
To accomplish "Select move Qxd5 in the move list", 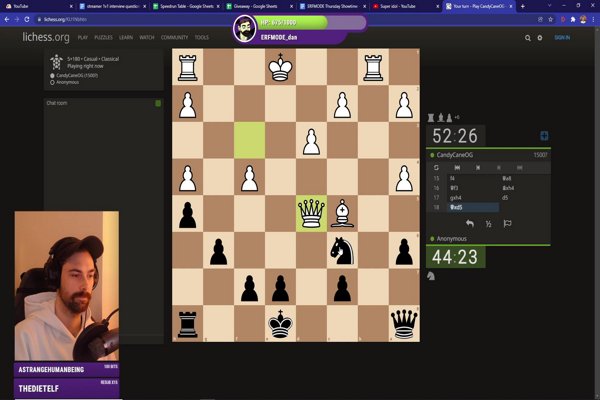I will tap(456, 208).
